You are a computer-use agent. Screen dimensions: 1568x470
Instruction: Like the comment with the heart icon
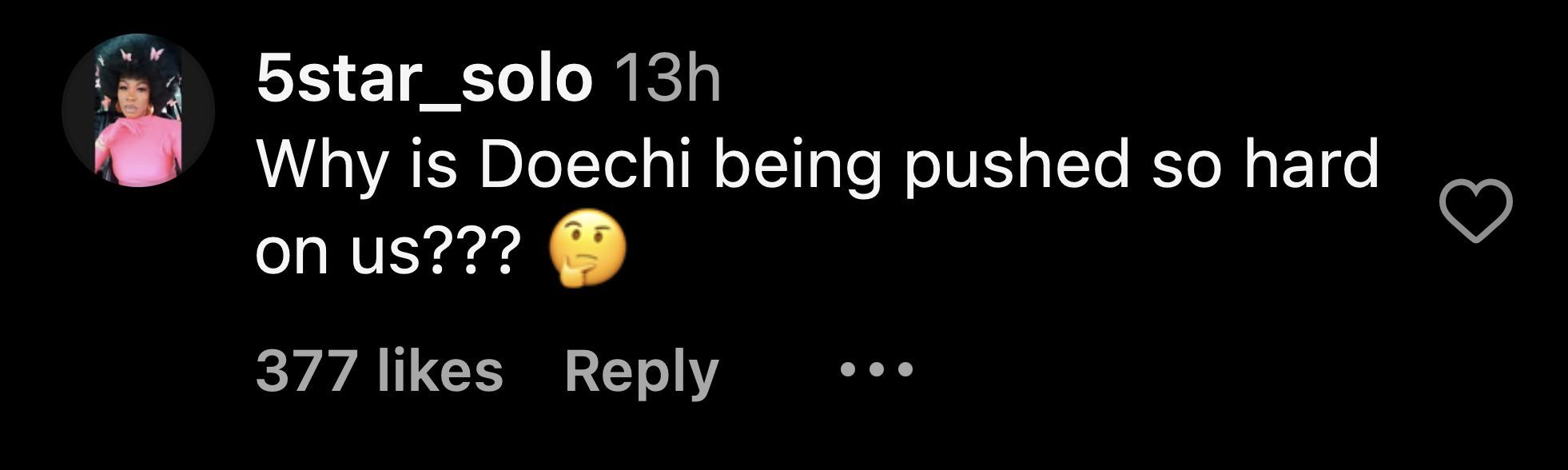(x=1475, y=211)
